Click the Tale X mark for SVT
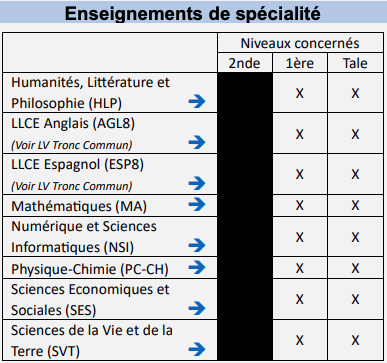This screenshot has height=363, width=387. (355, 340)
